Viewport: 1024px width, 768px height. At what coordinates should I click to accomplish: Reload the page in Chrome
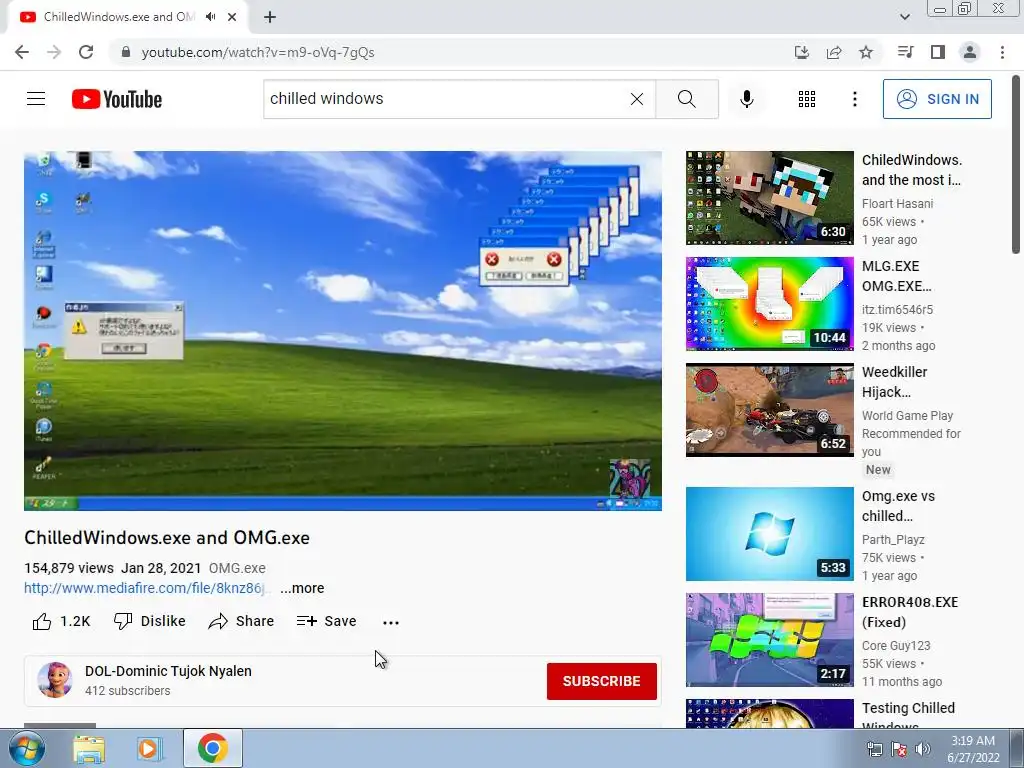tap(86, 52)
